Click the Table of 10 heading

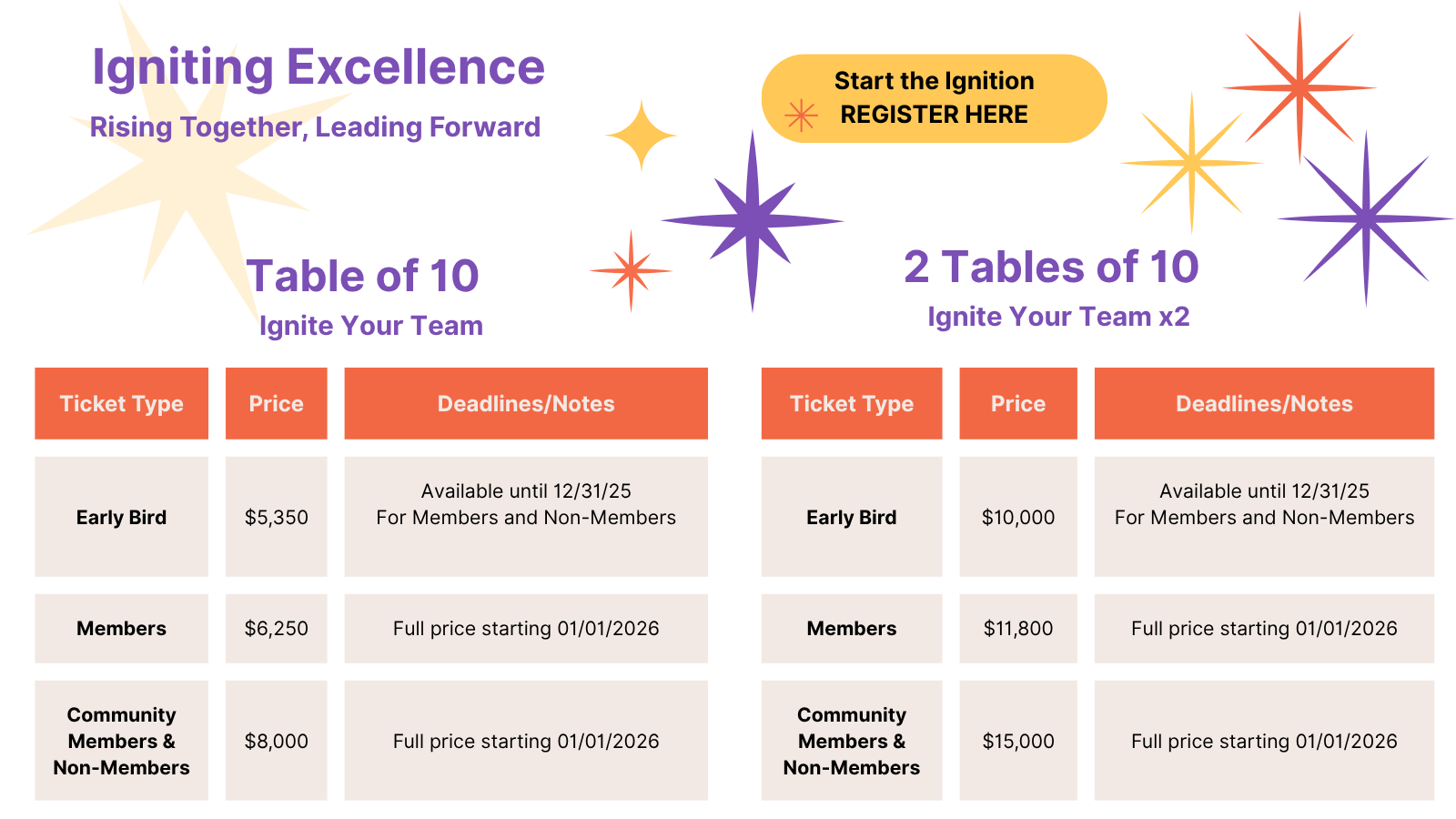click(x=362, y=276)
